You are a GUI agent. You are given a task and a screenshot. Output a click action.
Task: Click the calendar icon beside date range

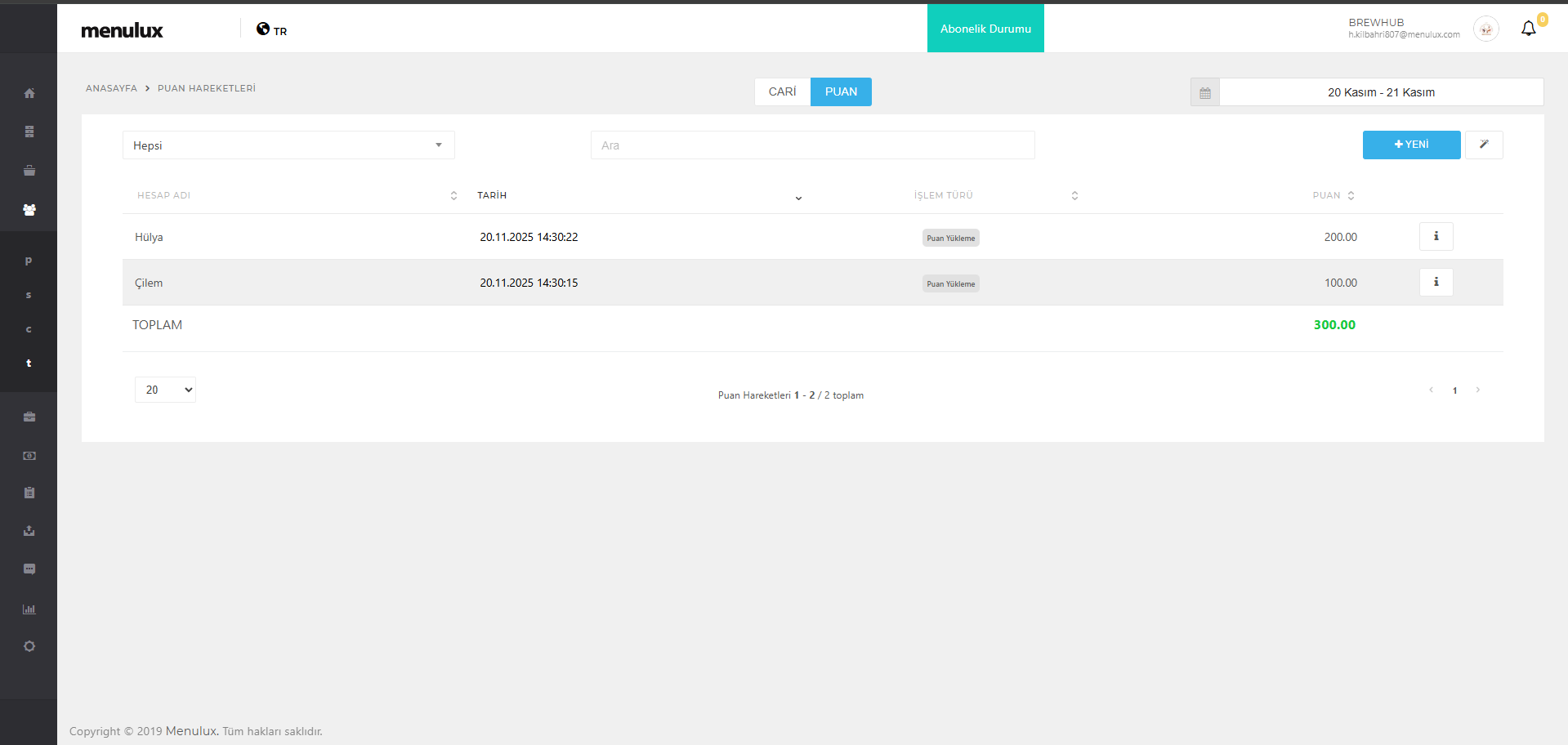point(1205,92)
